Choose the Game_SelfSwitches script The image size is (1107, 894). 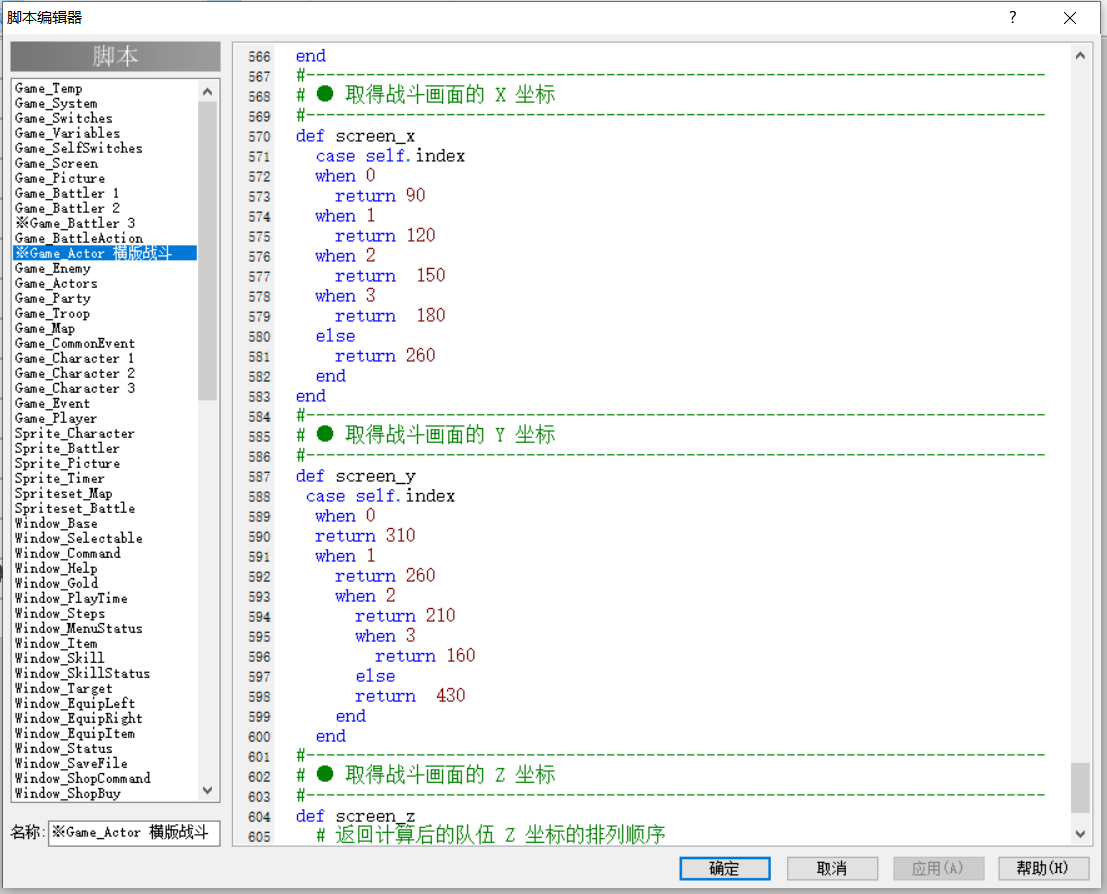[78, 148]
